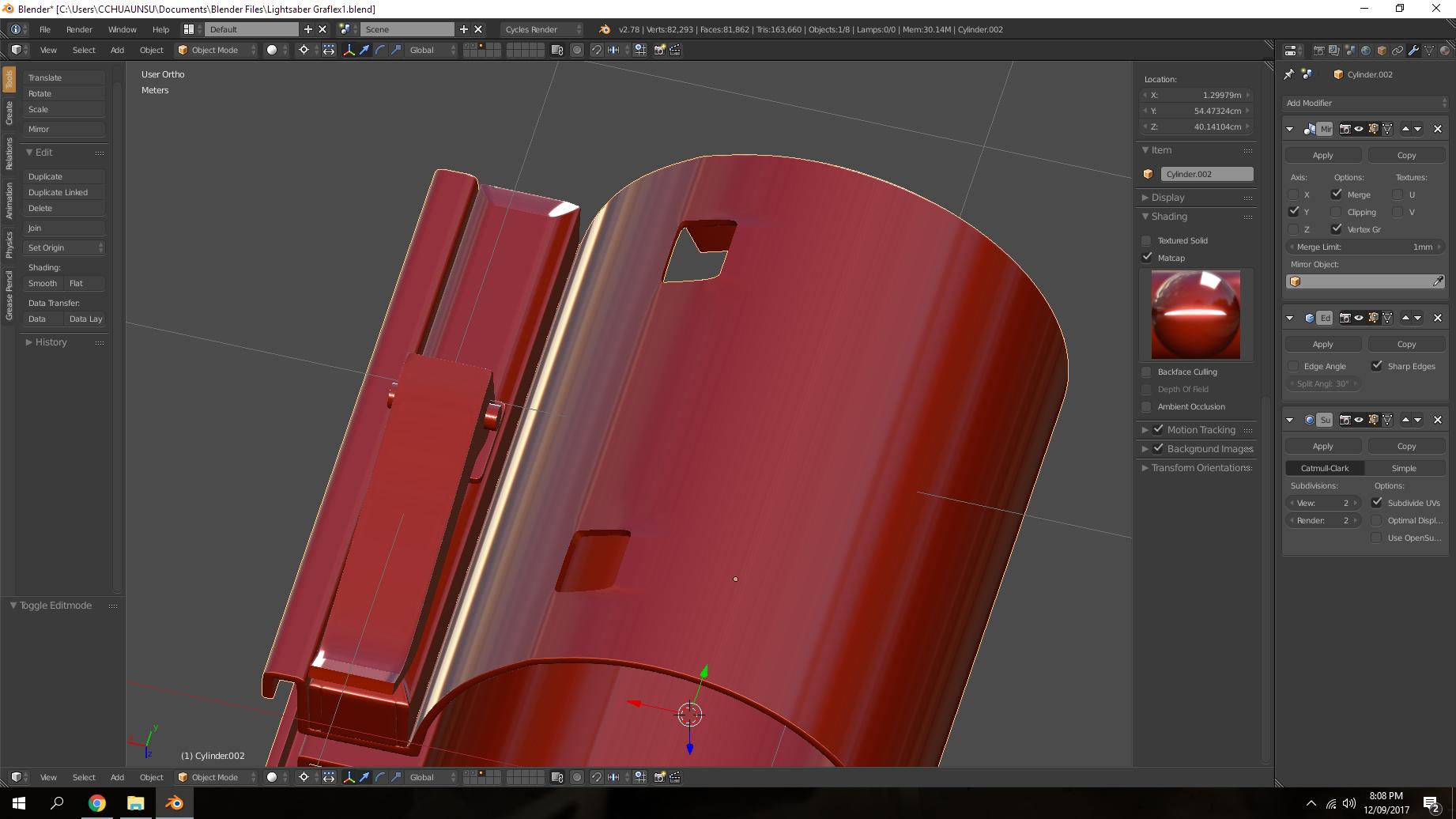Collapse the Mirror modifier panel triangle

[x=1290, y=129]
